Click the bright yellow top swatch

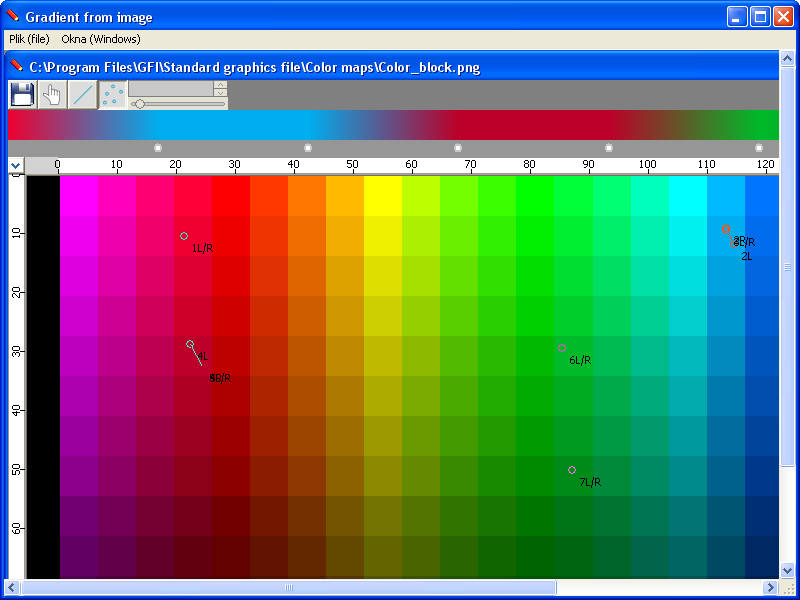point(383,196)
